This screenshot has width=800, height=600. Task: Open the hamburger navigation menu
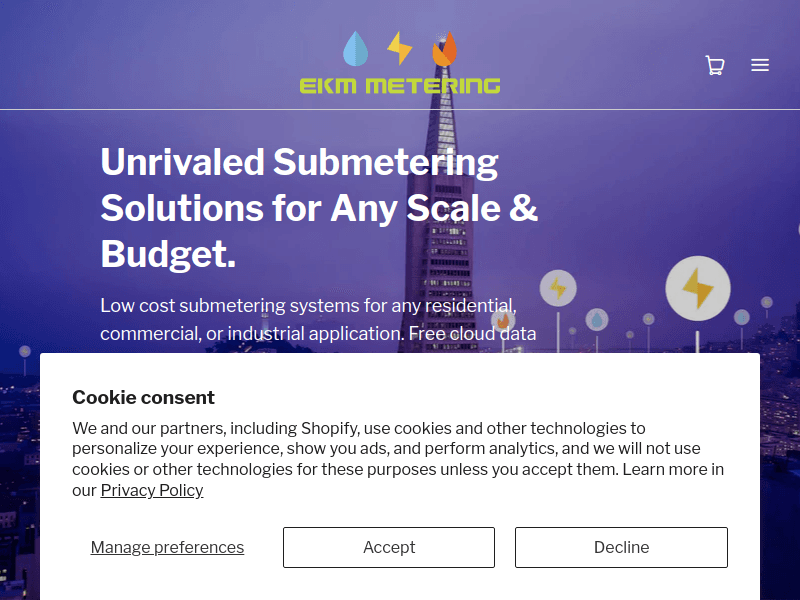tap(760, 66)
